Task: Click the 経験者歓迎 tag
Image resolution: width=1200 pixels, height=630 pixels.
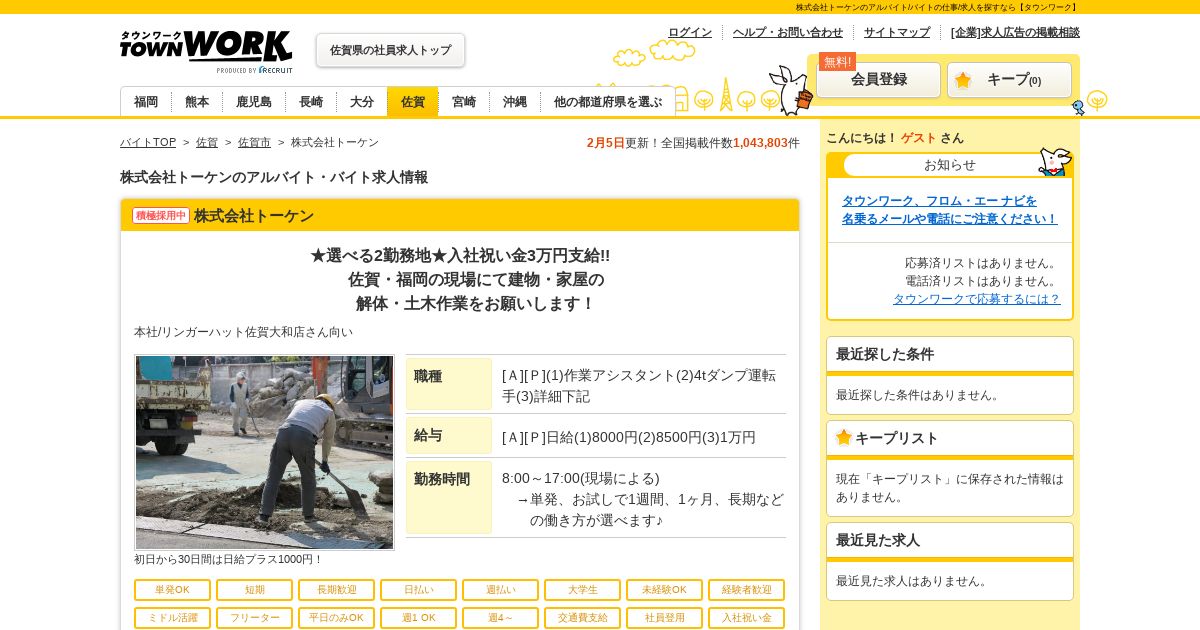Action: tap(746, 590)
